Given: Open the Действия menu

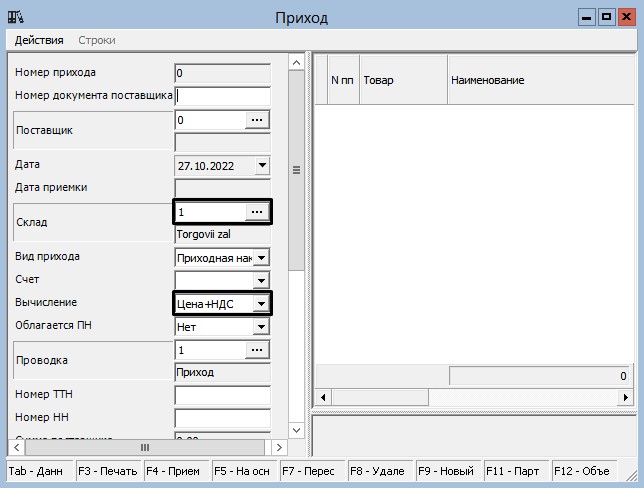Looking at the screenshot, I should (x=39, y=40).
